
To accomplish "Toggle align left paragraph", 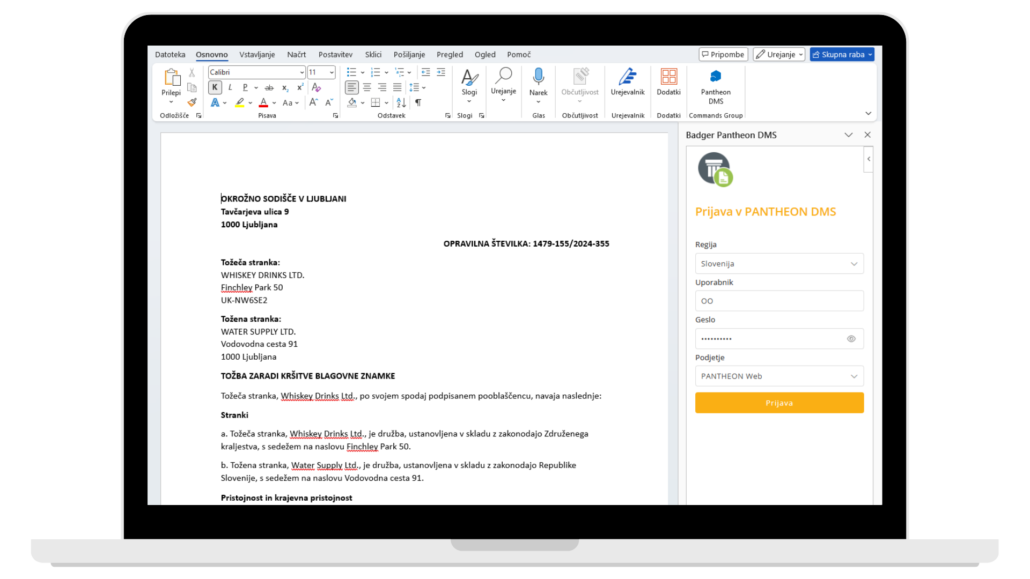I will click(351, 87).
